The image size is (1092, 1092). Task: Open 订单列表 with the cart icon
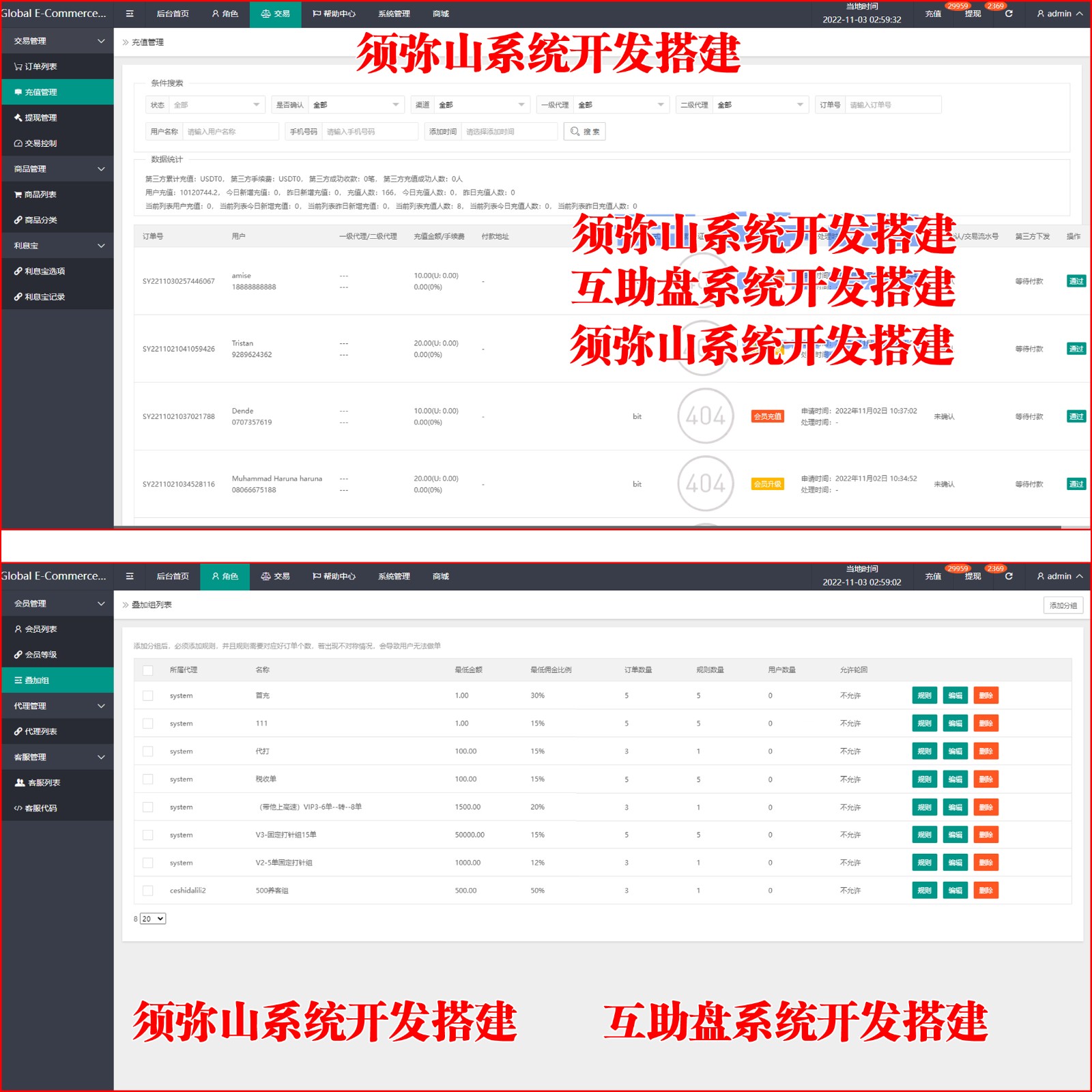18,67
